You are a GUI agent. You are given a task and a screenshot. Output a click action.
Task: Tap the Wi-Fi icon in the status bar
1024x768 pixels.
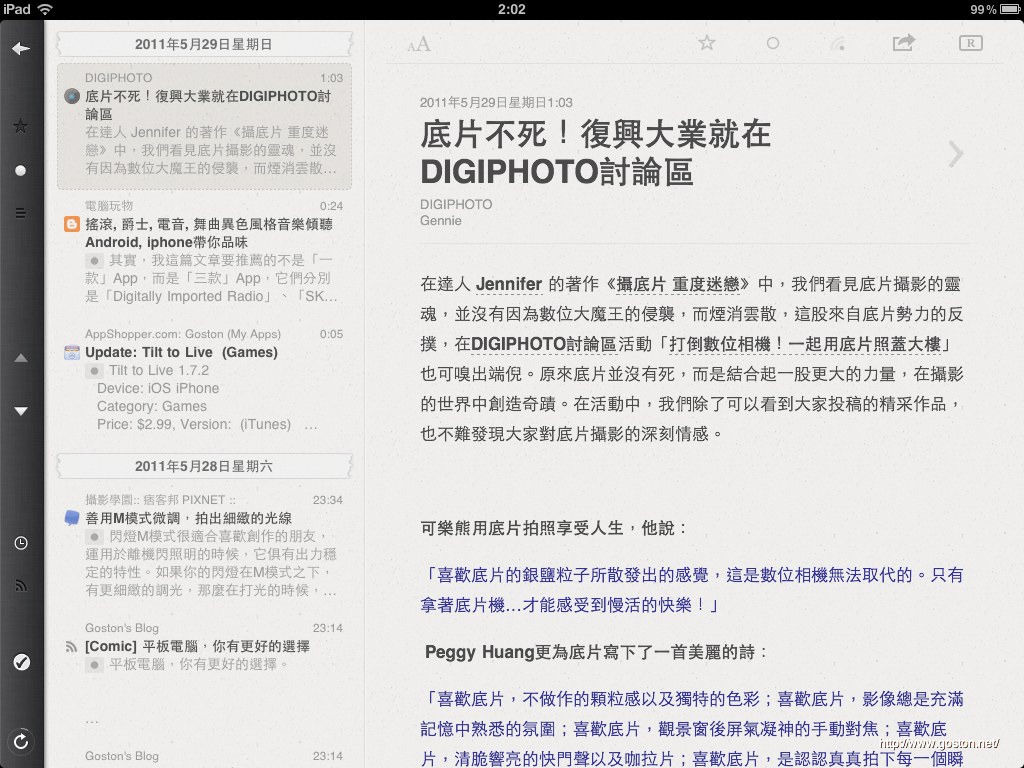[x=45, y=9]
